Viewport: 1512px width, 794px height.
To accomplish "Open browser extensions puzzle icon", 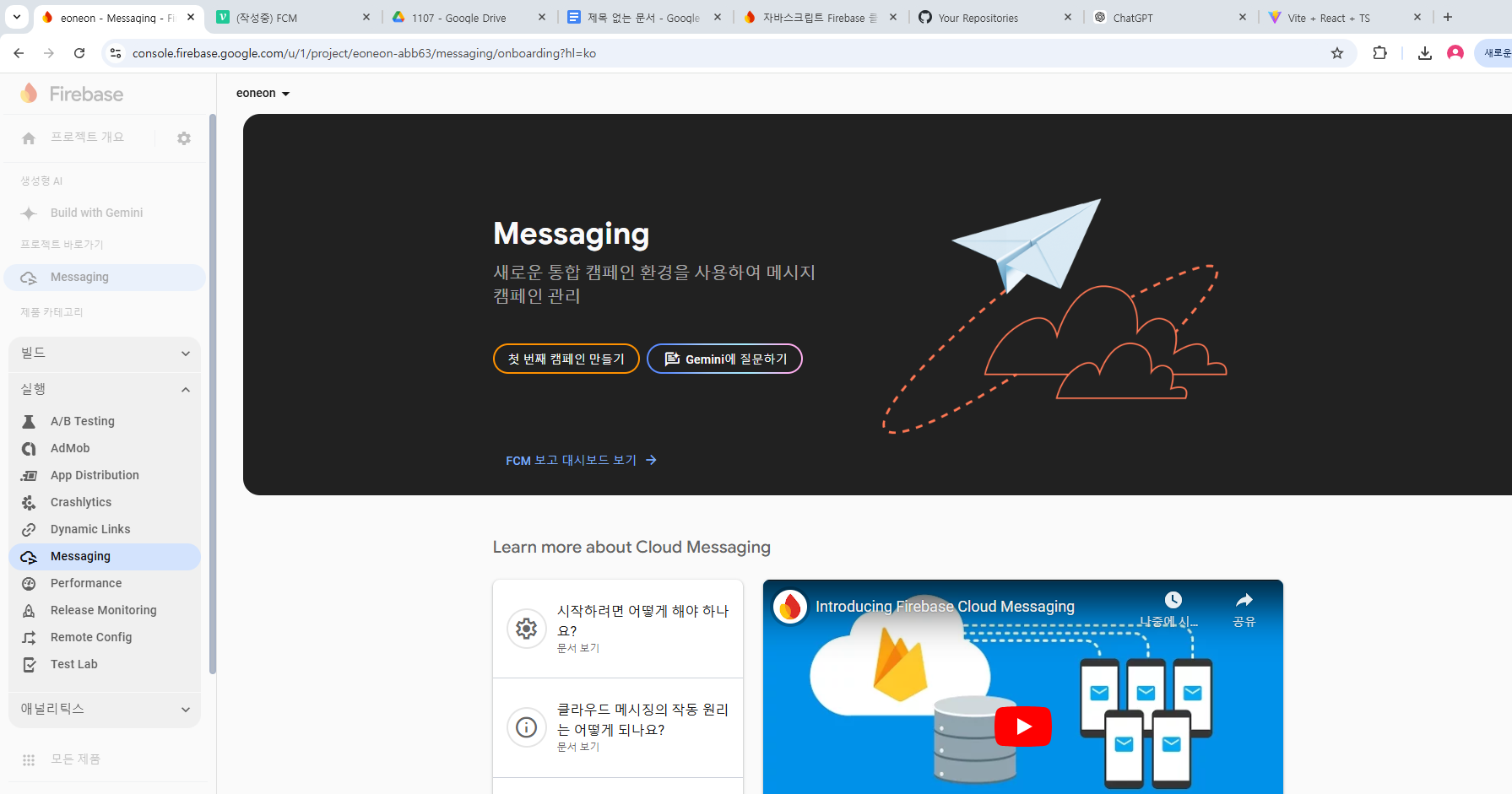I will click(1380, 53).
